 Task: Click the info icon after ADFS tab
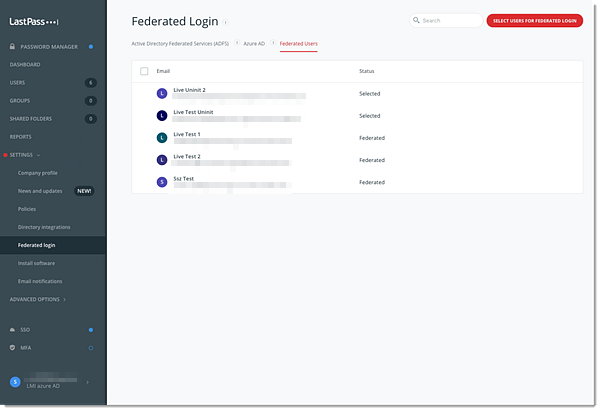[x=237, y=42]
